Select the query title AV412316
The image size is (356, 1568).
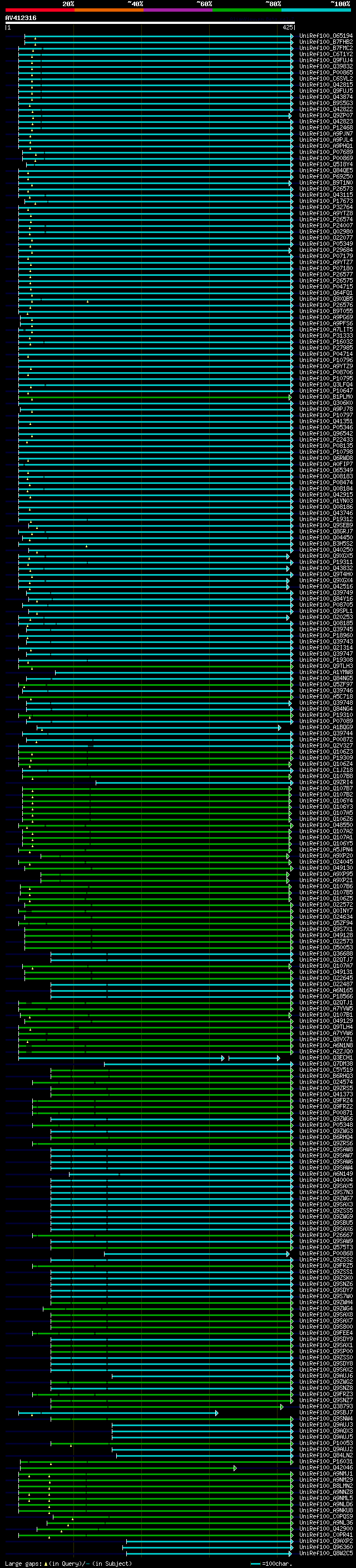click(21, 18)
